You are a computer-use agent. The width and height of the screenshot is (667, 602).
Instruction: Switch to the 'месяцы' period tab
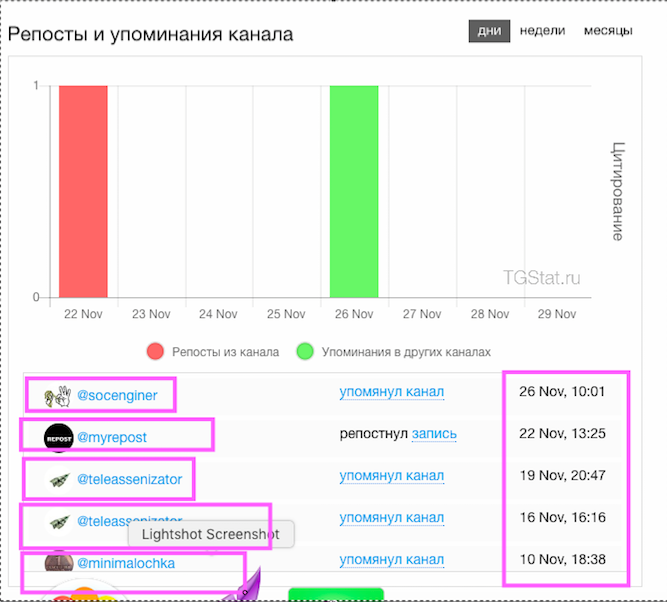(608, 31)
